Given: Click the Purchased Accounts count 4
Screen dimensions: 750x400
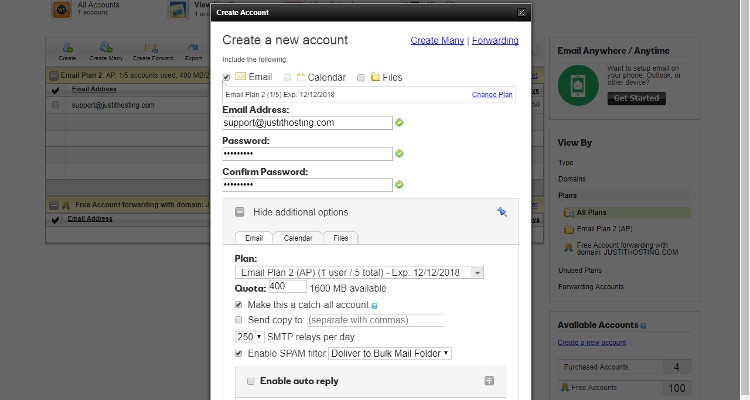Looking at the screenshot, I should click(x=676, y=367).
